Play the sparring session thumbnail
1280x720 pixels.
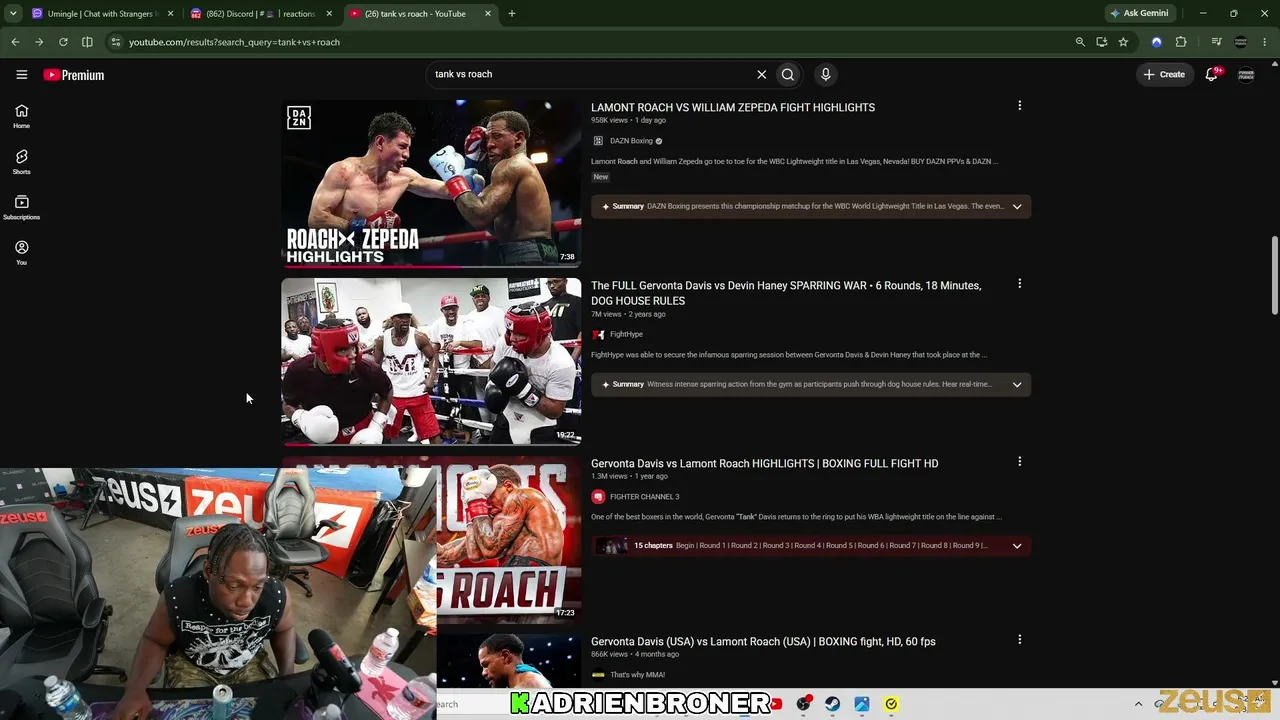click(x=431, y=361)
